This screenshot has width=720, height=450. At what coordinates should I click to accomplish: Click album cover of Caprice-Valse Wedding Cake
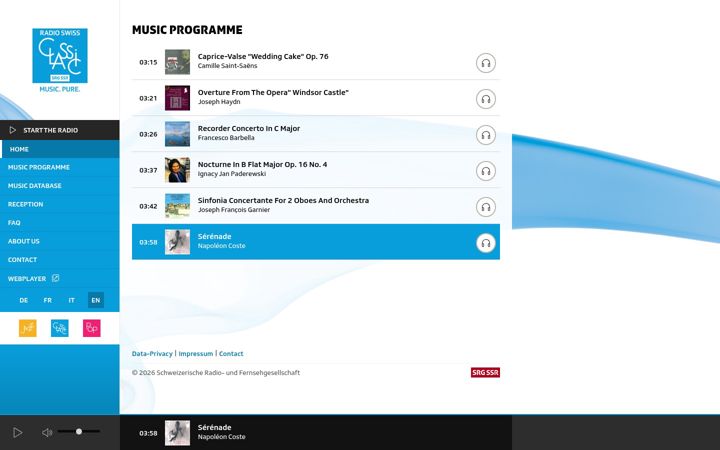click(177, 62)
